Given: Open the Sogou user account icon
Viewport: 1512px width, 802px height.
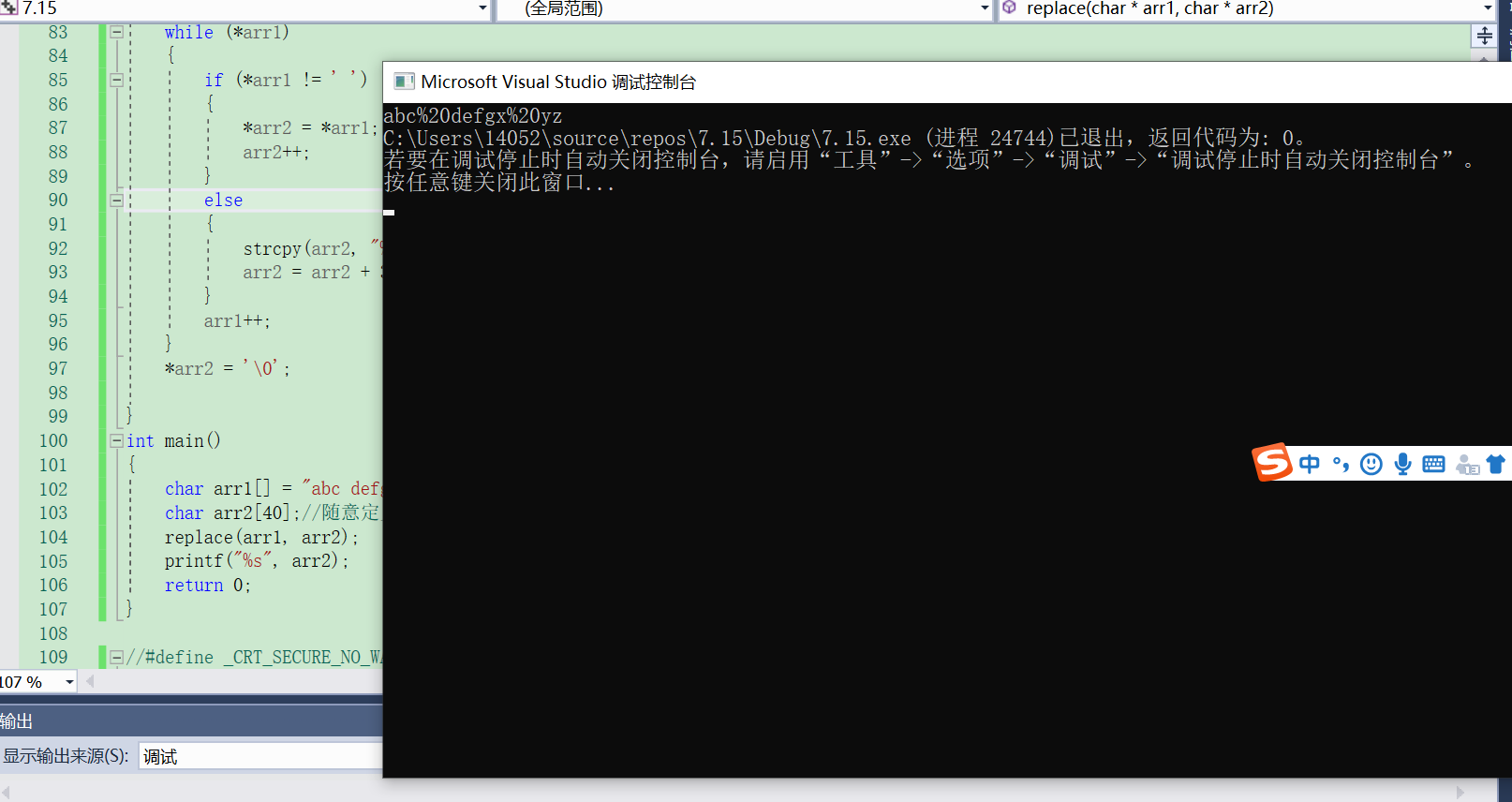Looking at the screenshot, I should (x=1467, y=465).
